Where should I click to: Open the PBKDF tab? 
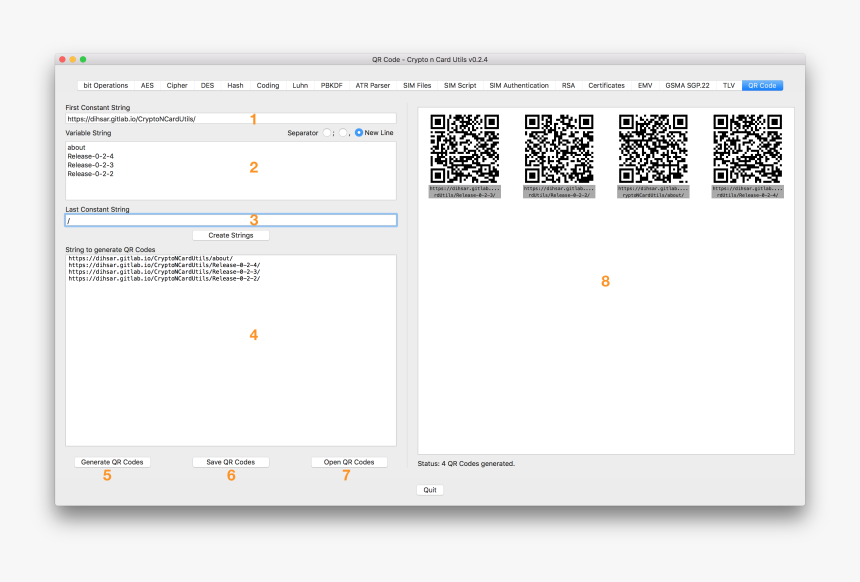click(331, 86)
